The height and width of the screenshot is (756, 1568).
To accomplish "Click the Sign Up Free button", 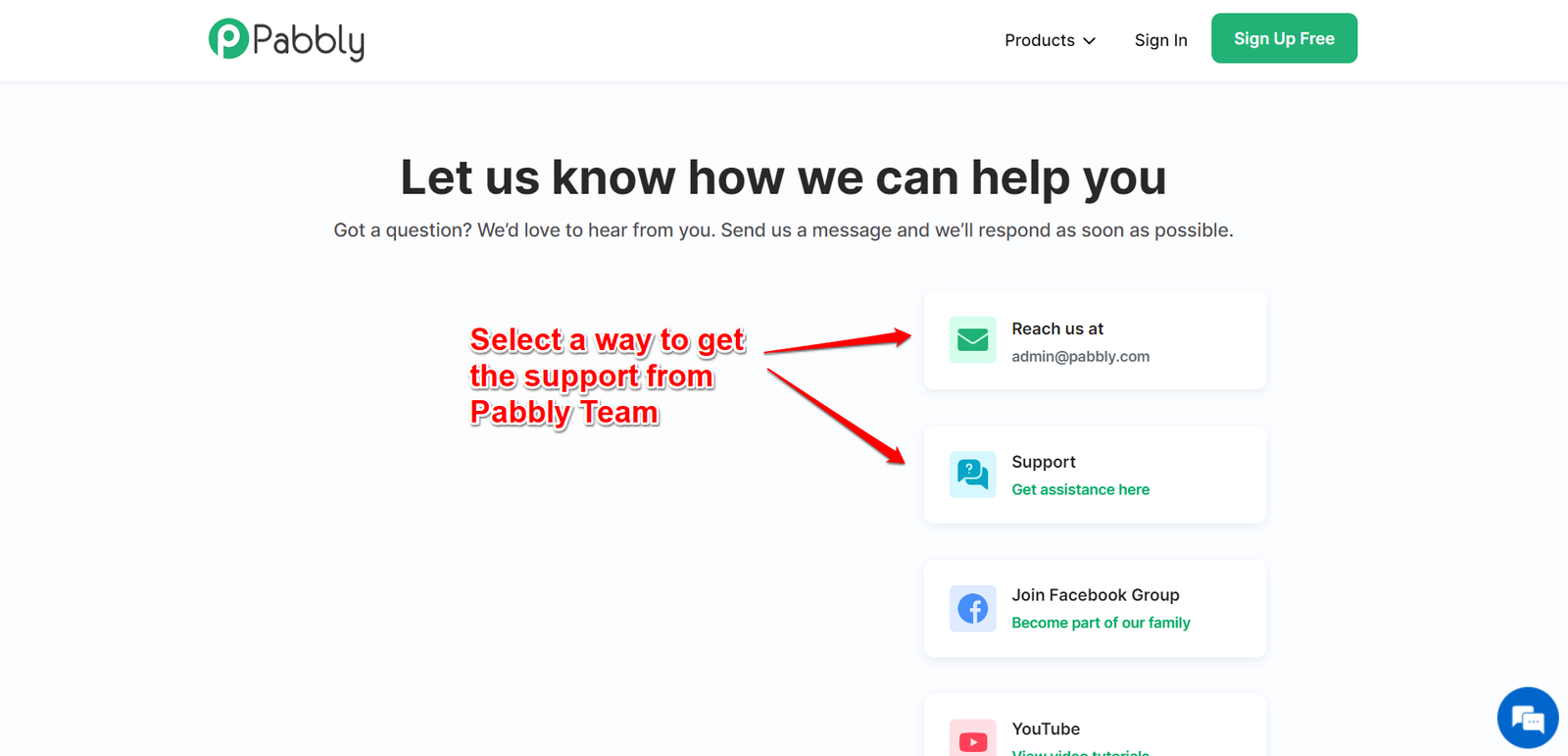I will pos(1284,38).
